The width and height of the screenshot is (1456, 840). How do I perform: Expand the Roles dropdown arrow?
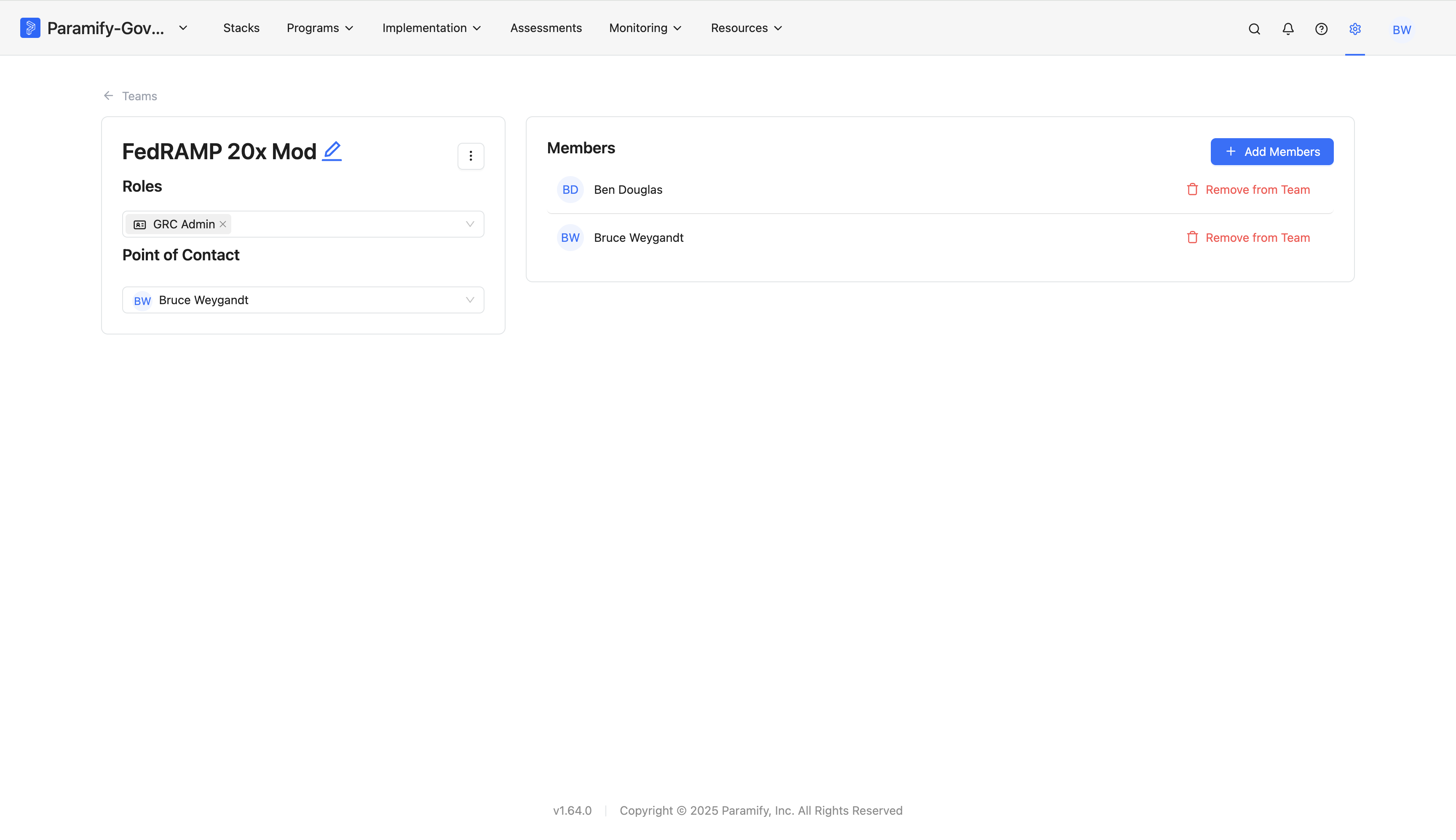coord(470,224)
